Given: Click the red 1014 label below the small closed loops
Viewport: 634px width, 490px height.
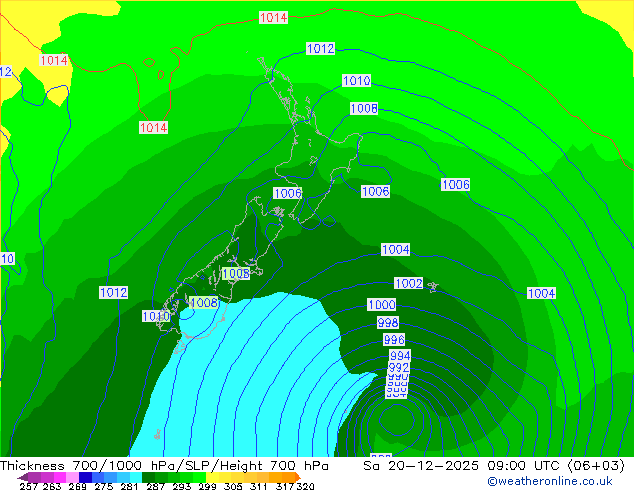Looking at the screenshot, I should coord(153,127).
